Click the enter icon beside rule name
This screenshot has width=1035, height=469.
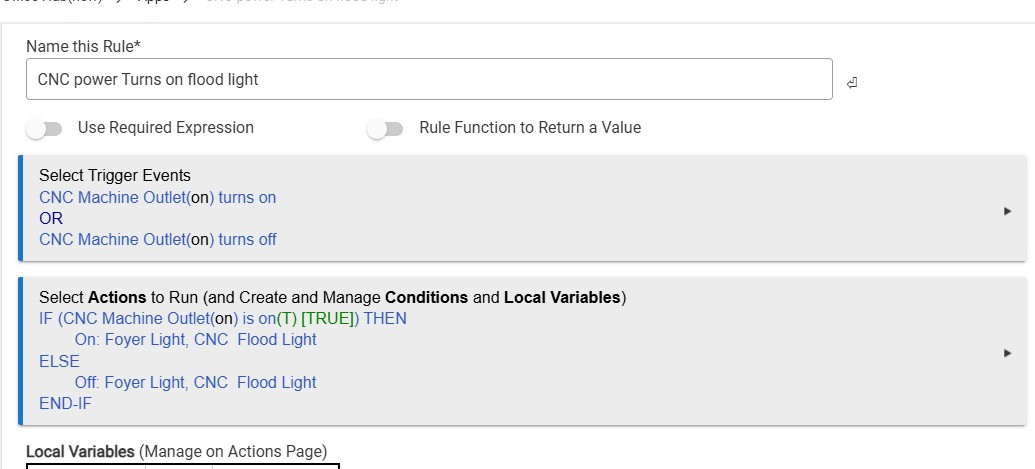tap(852, 82)
